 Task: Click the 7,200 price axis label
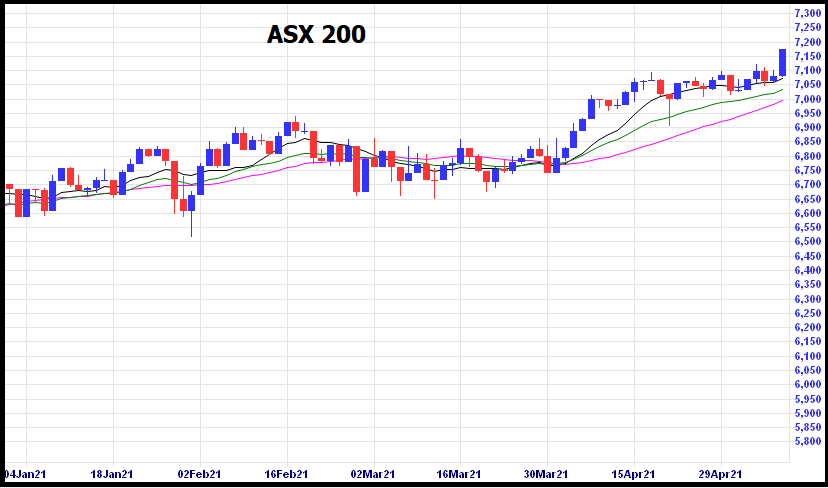[808, 42]
